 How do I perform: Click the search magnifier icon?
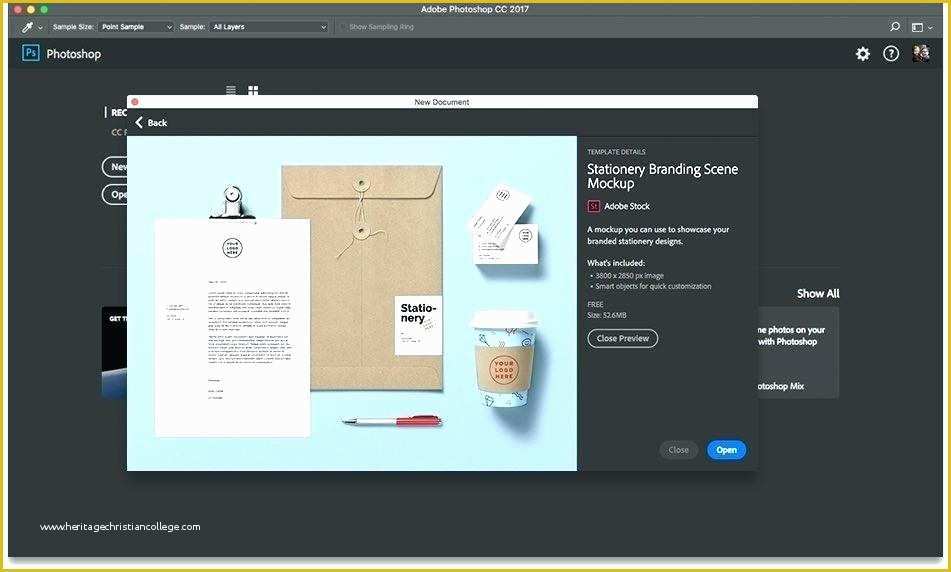(x=895, y=27)
